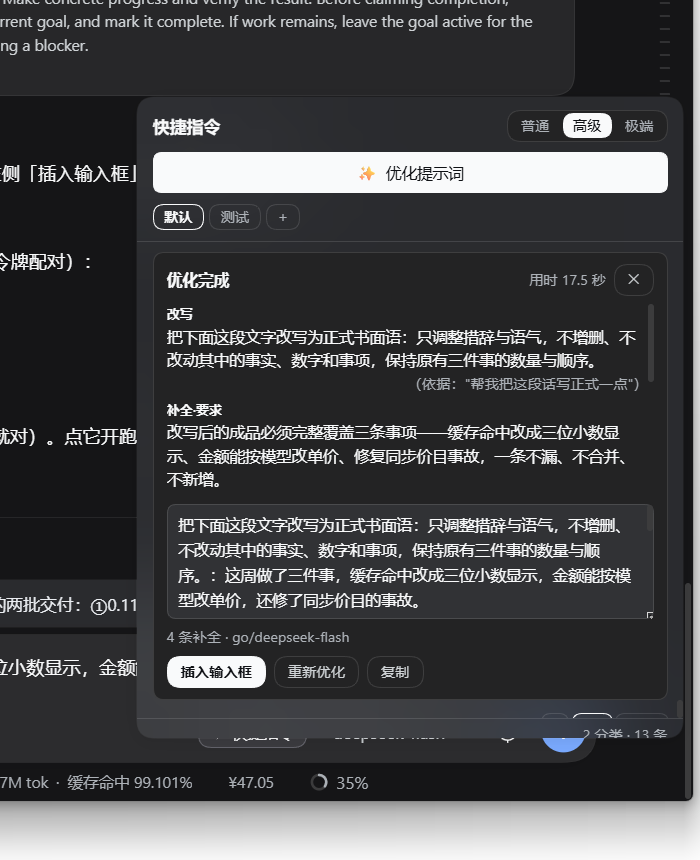Switch to the 测试 preset tab
Viewport: 700px width, 860px height.
click(235, 217)
